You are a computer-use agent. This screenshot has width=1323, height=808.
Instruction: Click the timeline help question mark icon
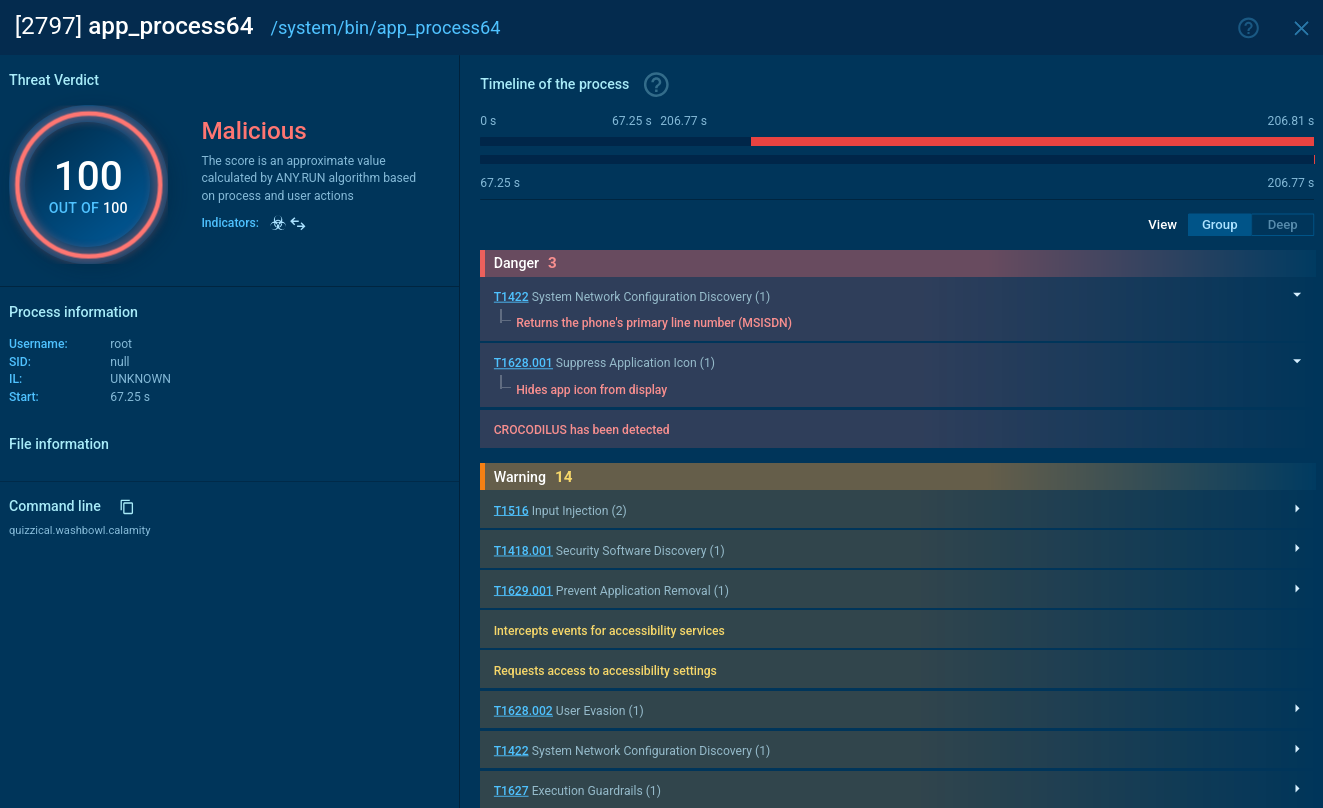coord(656,84)
